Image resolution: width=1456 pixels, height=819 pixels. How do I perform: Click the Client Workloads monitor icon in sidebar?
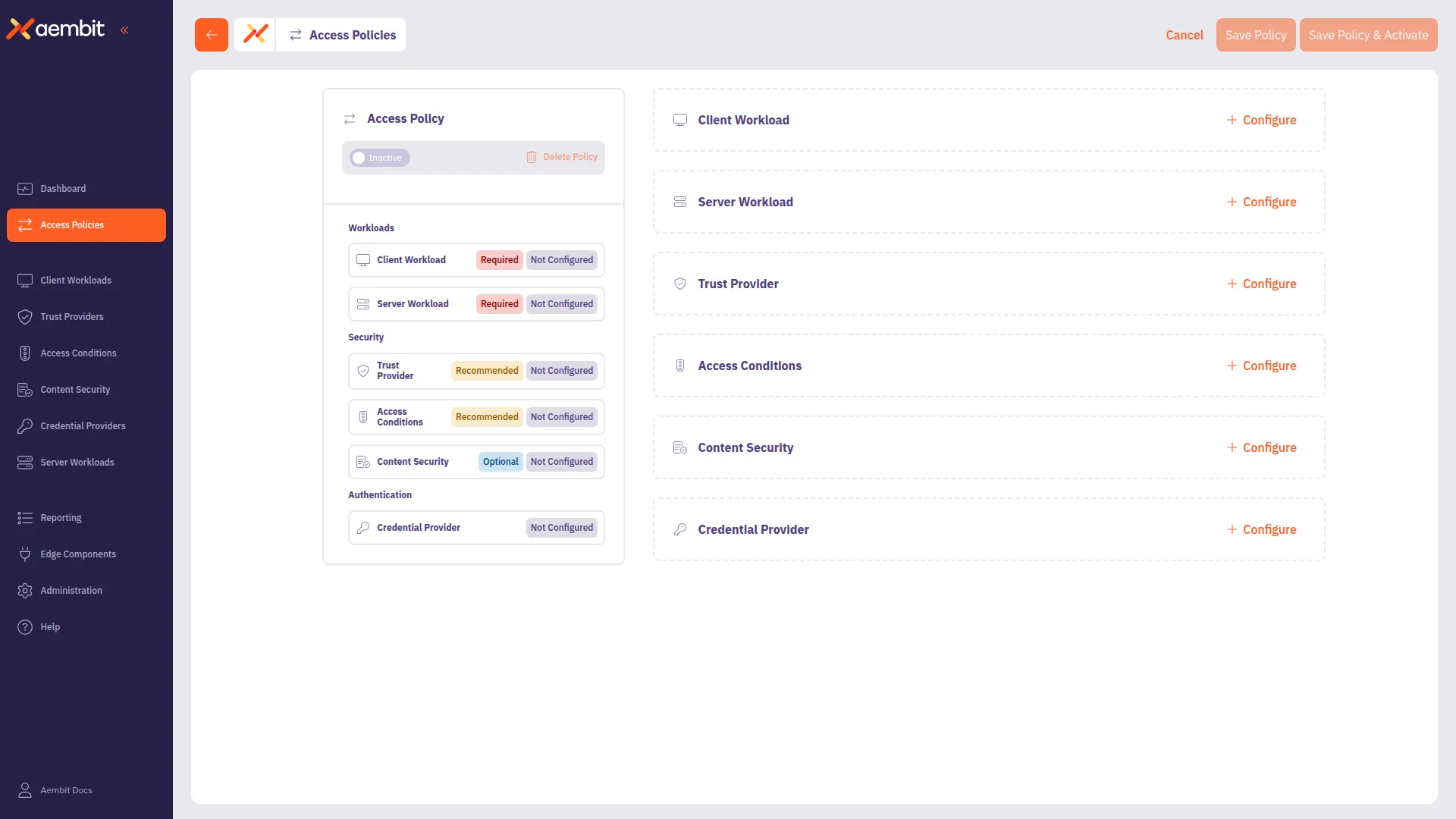[x=25, y=281]
